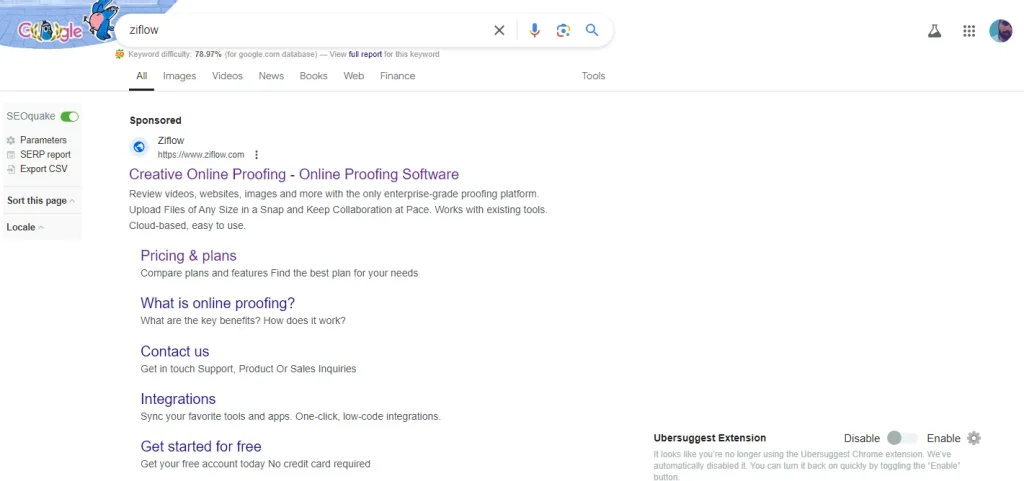The height and width of the screenshot is (481, 1024).
Task: Open the Integrations sitelink
Action: pyautogui.click(x=178, y=399)
